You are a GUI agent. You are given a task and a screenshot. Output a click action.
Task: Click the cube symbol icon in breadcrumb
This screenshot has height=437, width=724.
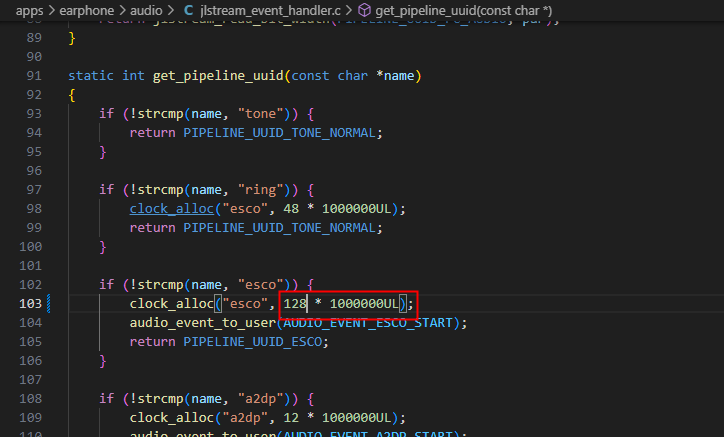(364, 10)
